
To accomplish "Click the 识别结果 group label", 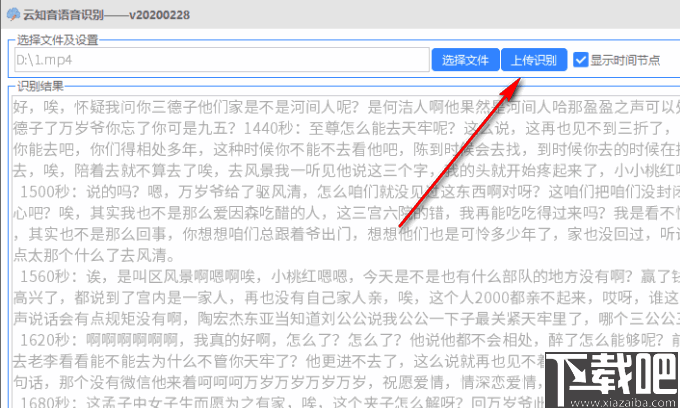I will pyautogui.click(x=40, y=86).
